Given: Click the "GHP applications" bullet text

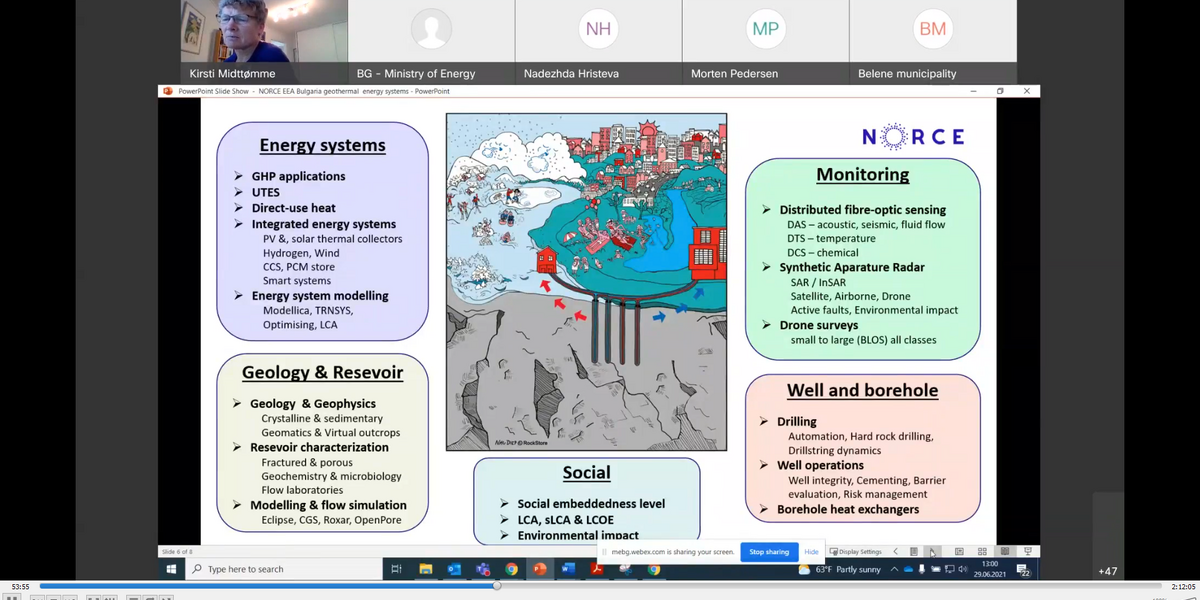Looking at the screenshot, I should coord(298,176).
